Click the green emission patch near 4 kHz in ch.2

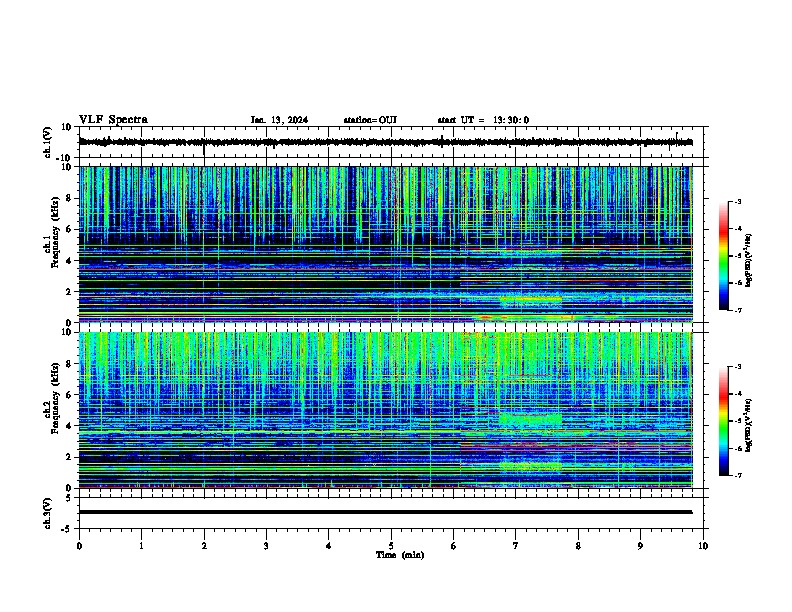coord(530,420)
